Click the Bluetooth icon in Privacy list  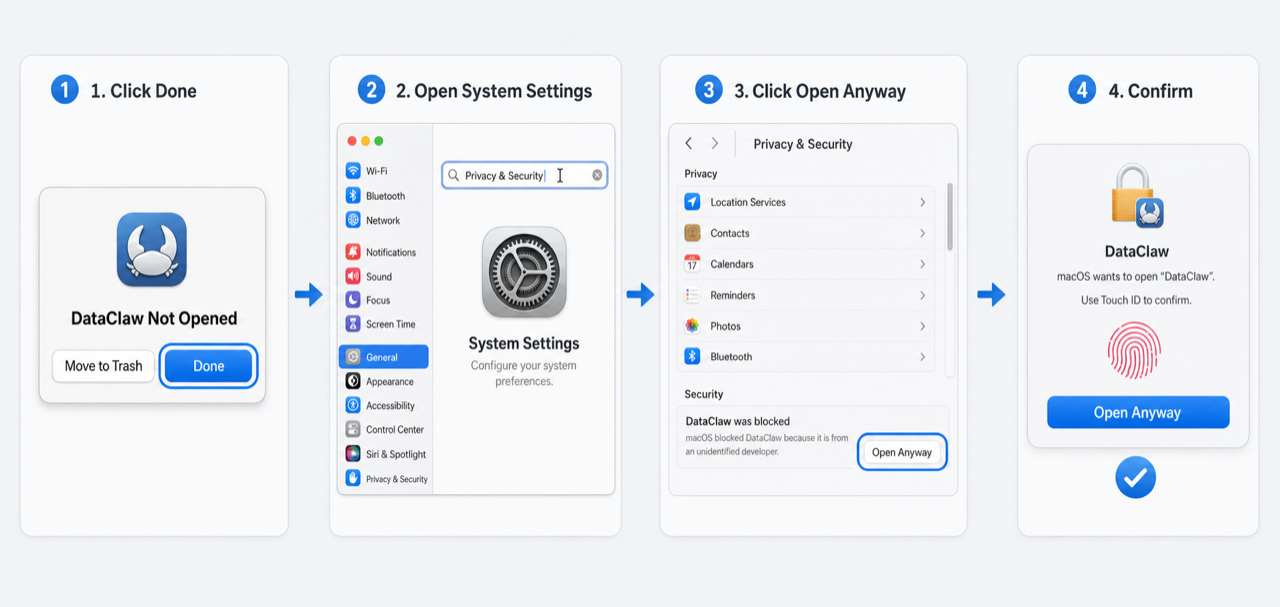point(692,356)
